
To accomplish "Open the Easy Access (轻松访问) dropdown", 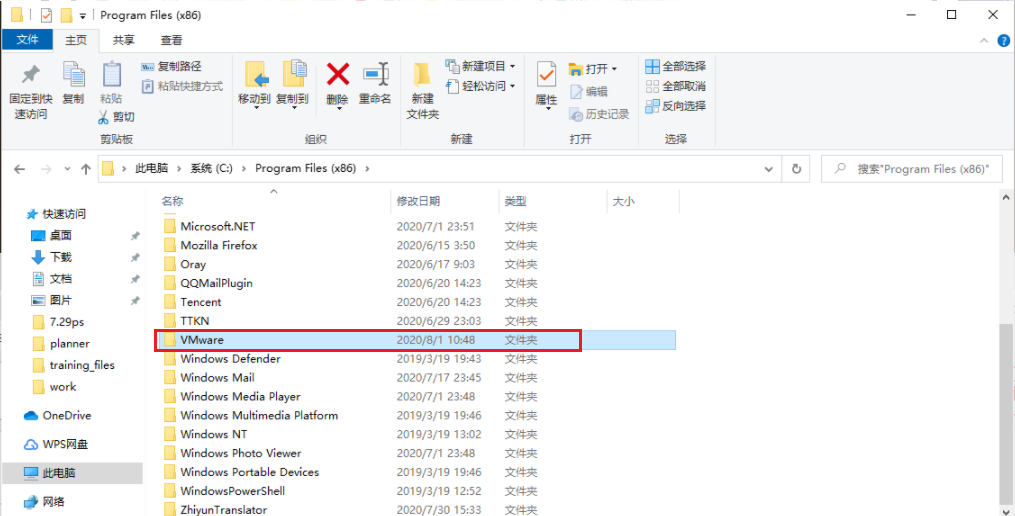I will pos(480,86).
